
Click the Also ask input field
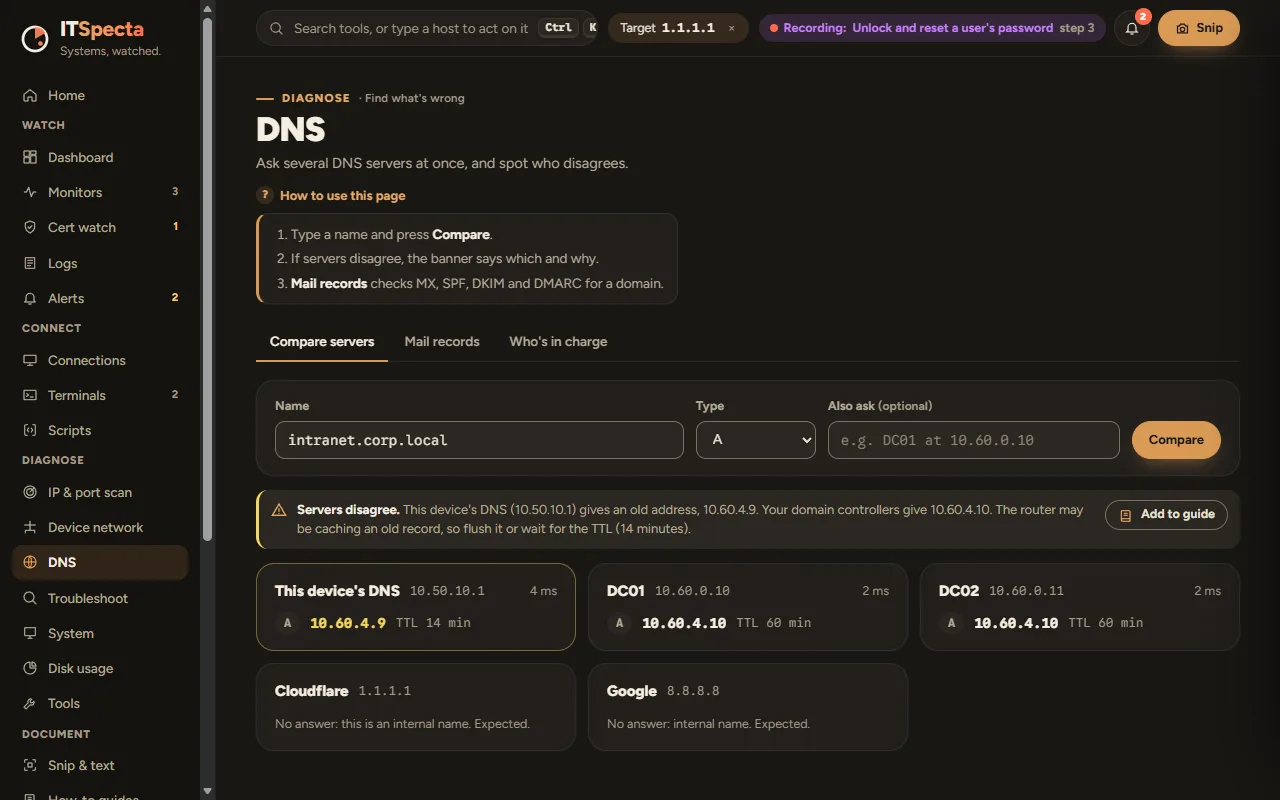click(973, 440)
